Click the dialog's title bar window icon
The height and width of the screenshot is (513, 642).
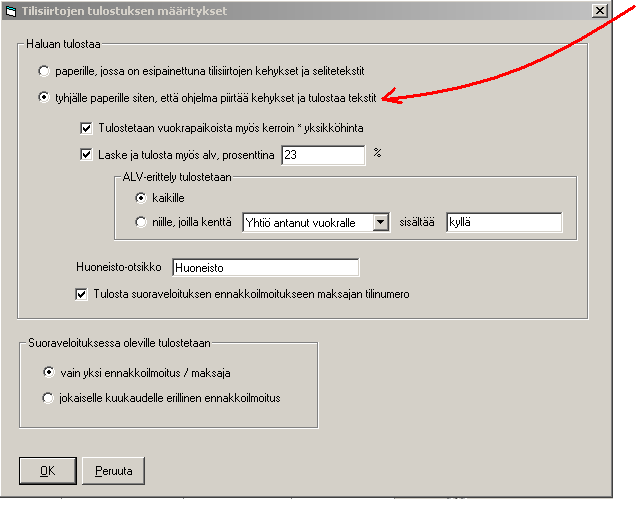pos(10,11)
